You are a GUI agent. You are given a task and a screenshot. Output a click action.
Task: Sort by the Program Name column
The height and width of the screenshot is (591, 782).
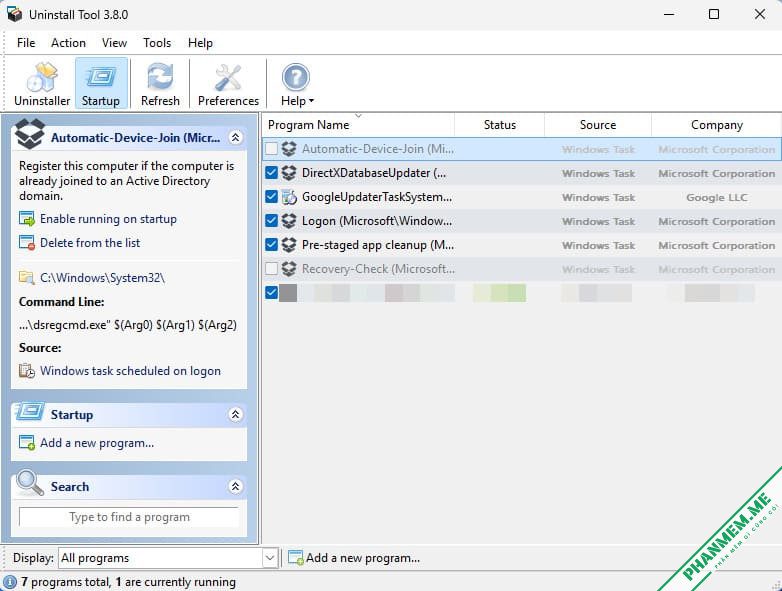pyautogui.click(x=358, y=125)
